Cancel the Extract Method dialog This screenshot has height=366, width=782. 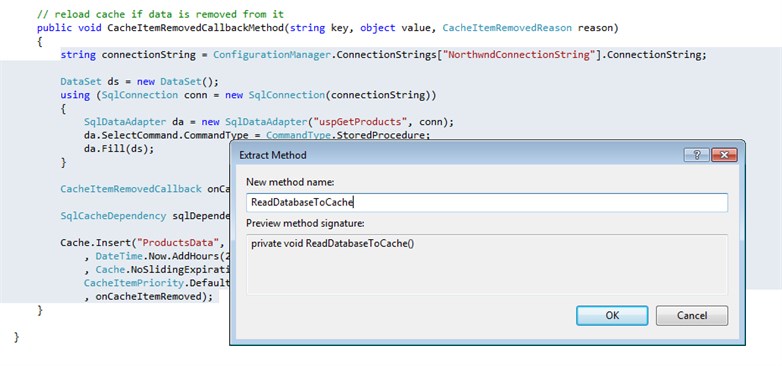pyautogui.click(x=692, y=316)
